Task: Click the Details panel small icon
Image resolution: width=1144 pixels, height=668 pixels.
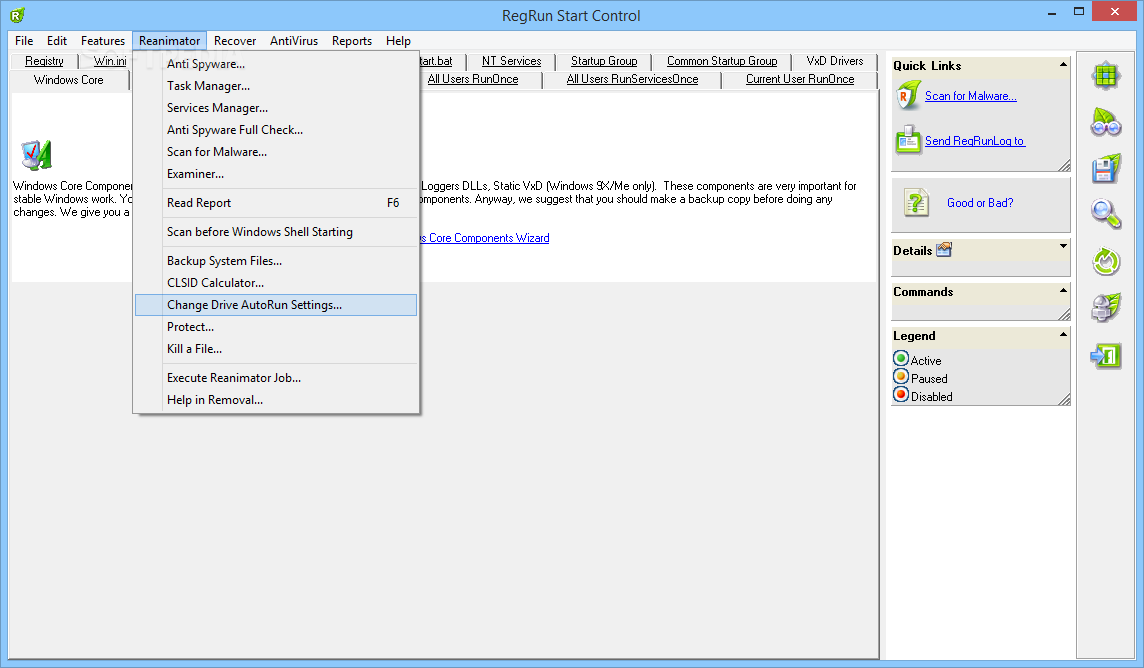Action: [x=944, y=249]
